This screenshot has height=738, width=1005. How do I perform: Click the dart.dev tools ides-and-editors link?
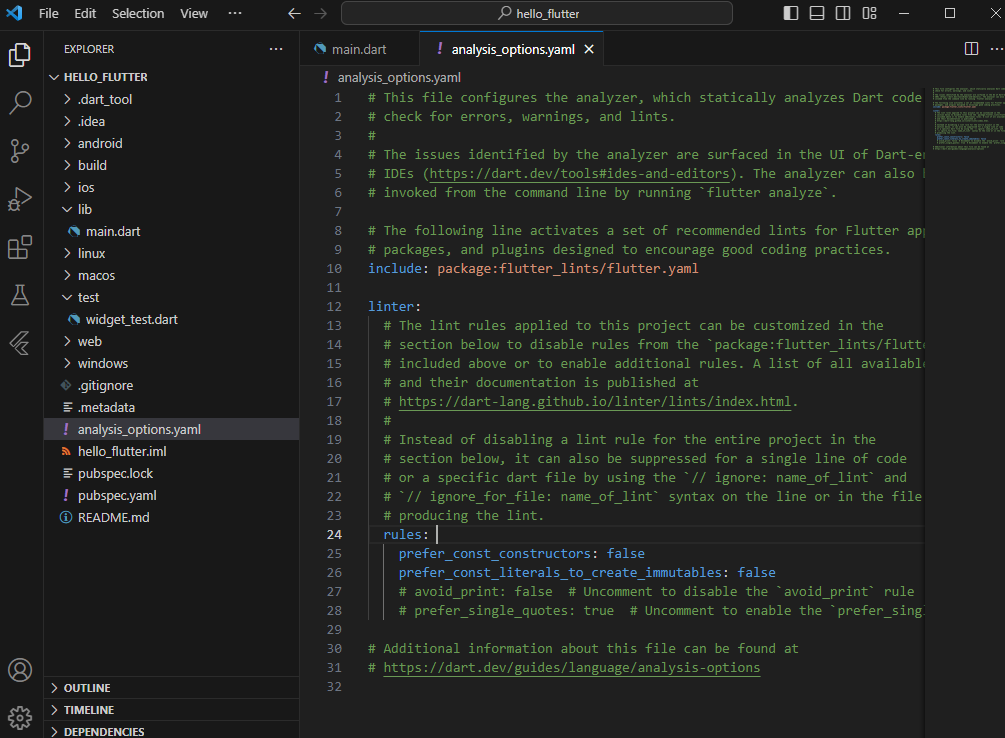[579, 174]
